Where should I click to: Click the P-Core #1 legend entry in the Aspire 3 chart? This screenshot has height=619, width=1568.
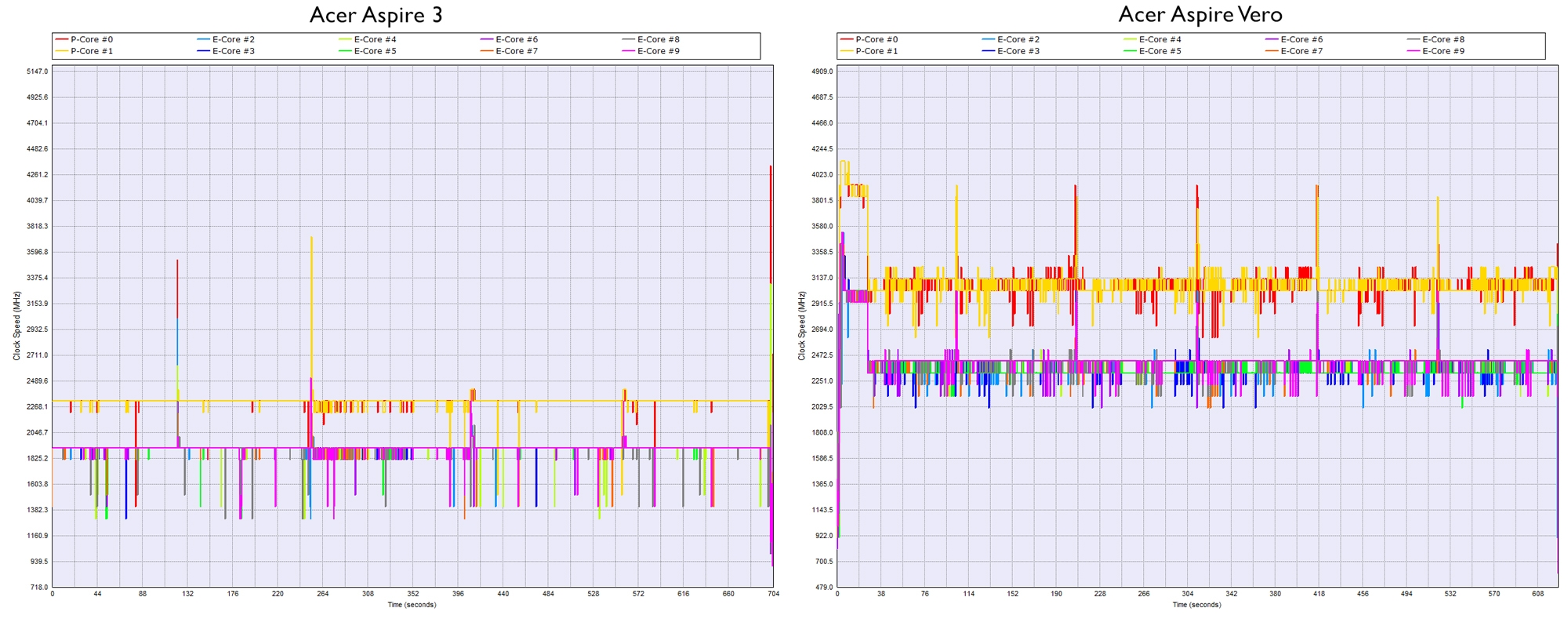click(x=85, y=51)
